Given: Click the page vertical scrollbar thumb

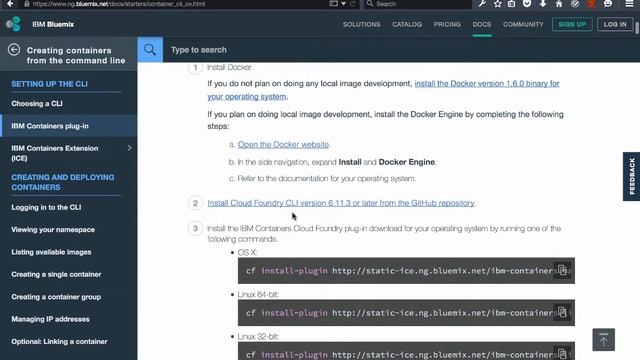Looking at the screenshot, I should [x=637, y=27].
